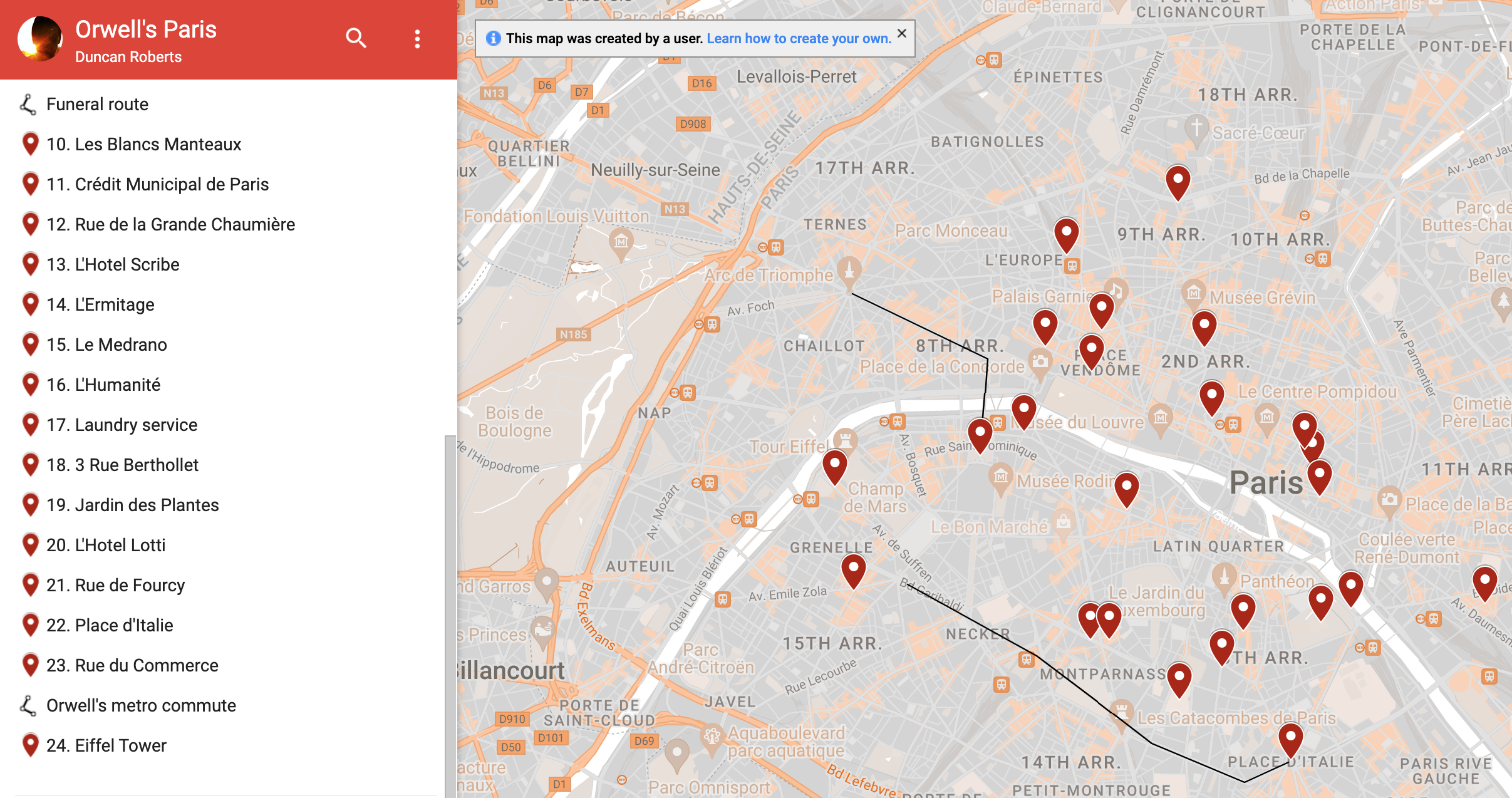1512x798 pixels.
Task: Open the three-dot options menu
Action: tap(417, 39)
